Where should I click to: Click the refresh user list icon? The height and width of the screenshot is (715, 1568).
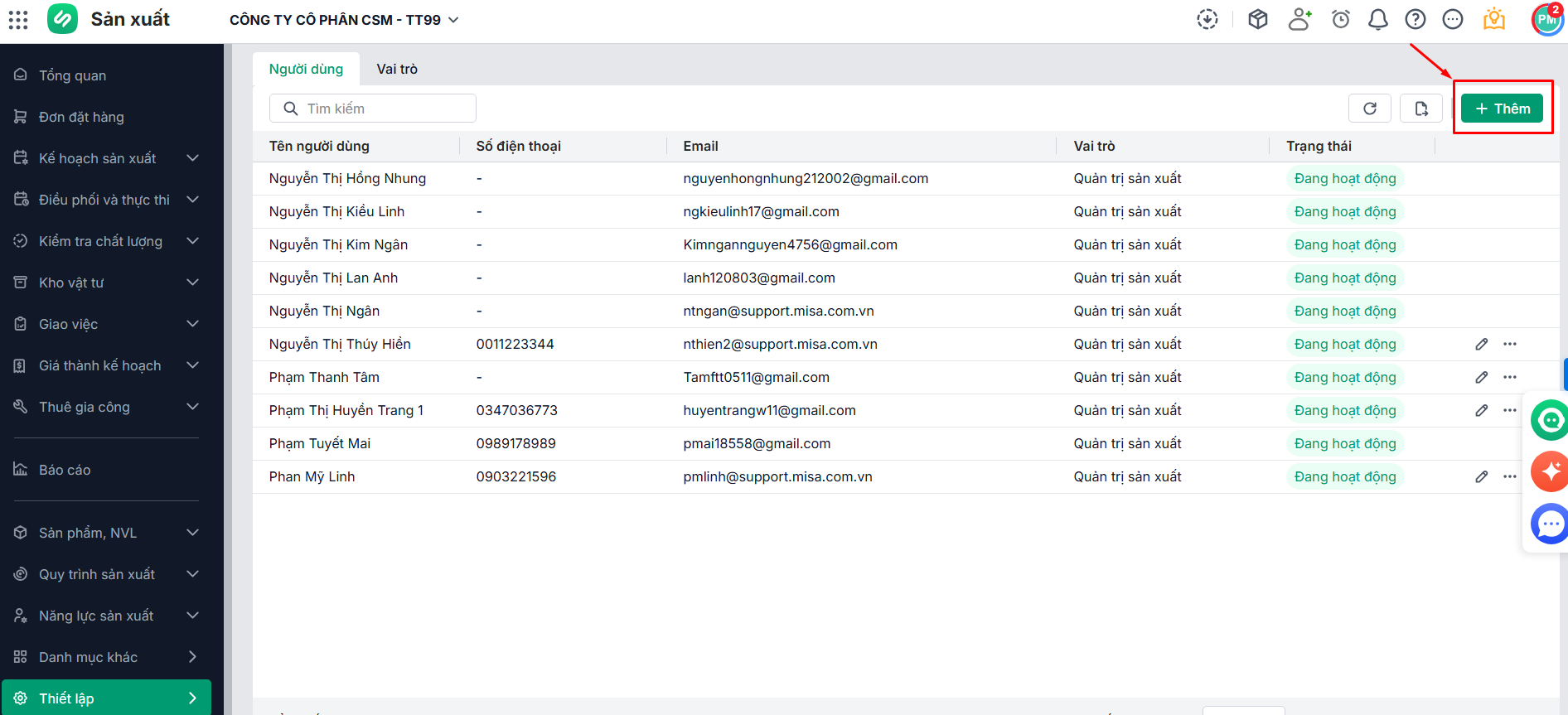pos(1370,109)
